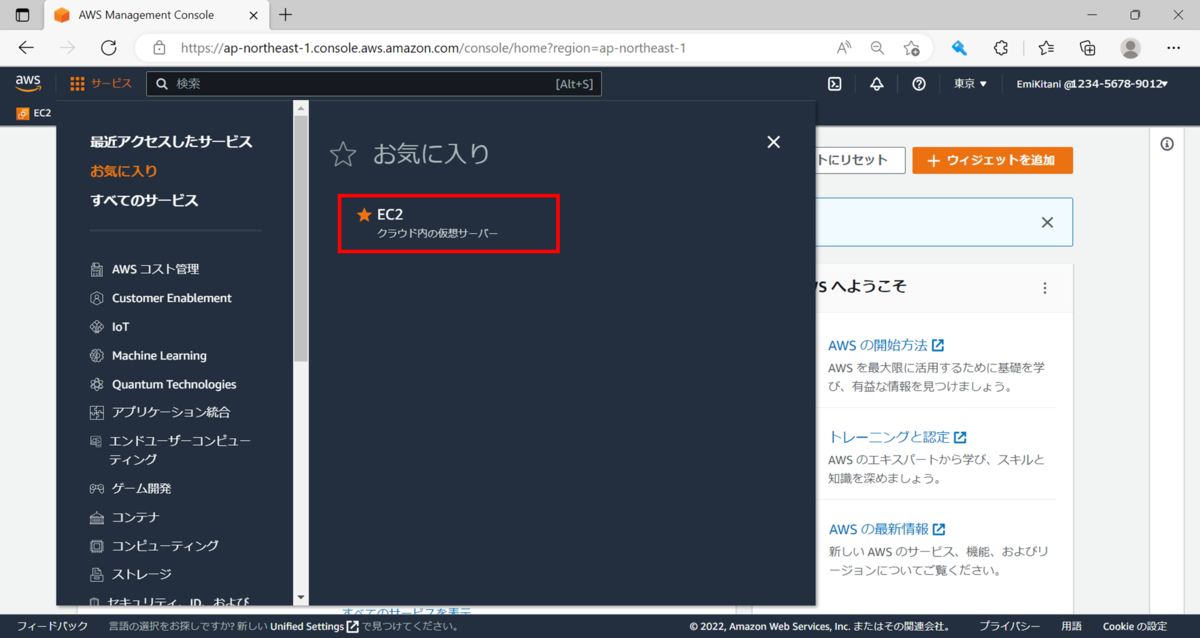1200x638 pixels.
Task: Click the services menu scrollbar down arrow
Action: tap(301, 598)
